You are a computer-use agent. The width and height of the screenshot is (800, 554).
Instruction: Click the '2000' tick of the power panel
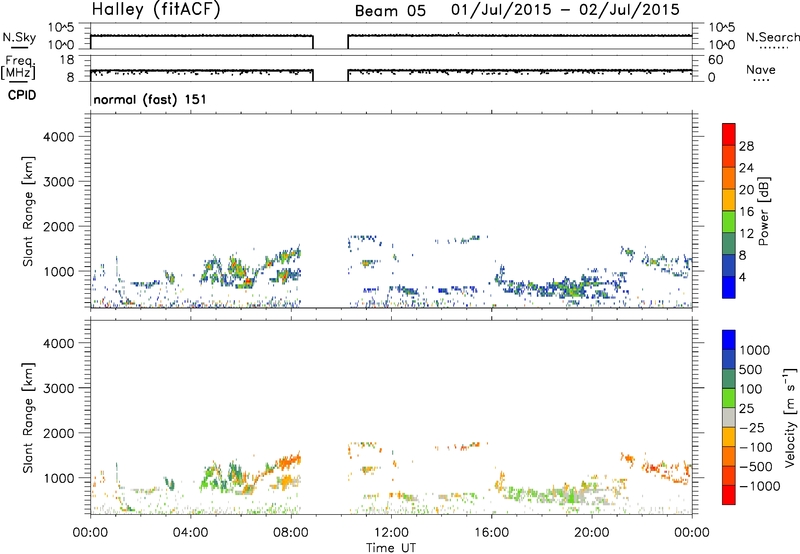point(58,226)
